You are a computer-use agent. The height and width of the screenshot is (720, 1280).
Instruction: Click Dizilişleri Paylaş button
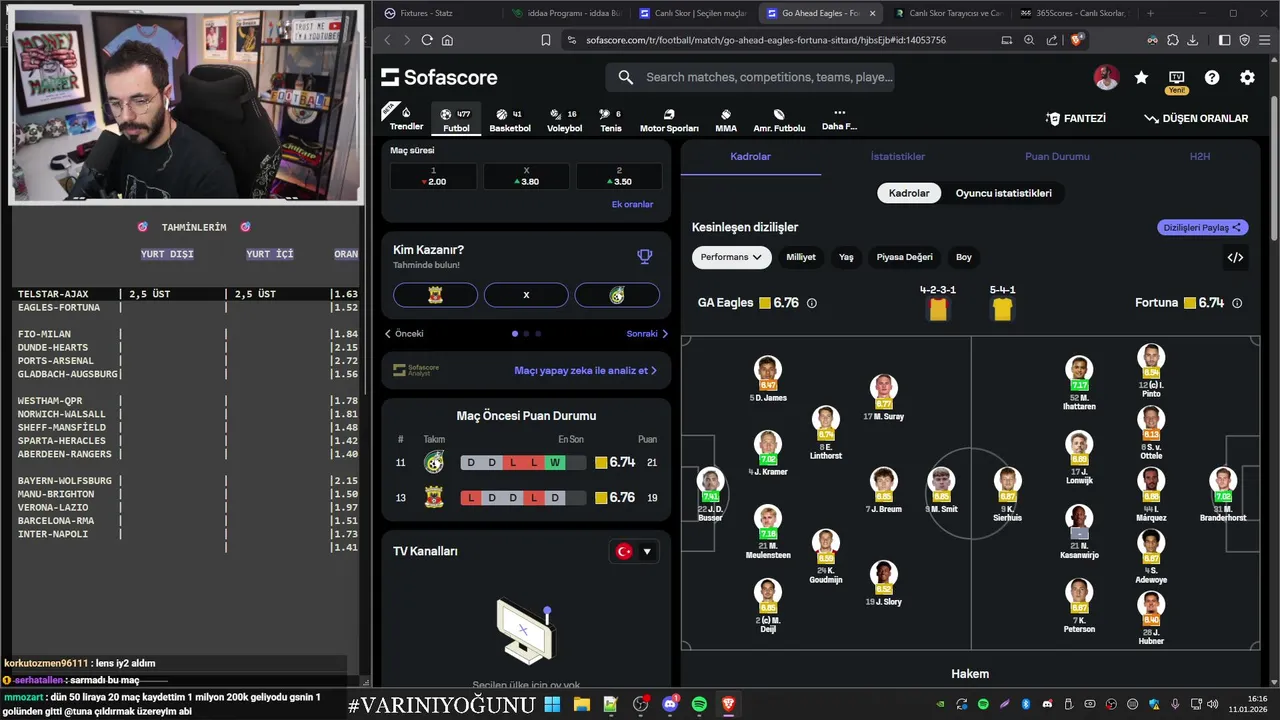1203,228
